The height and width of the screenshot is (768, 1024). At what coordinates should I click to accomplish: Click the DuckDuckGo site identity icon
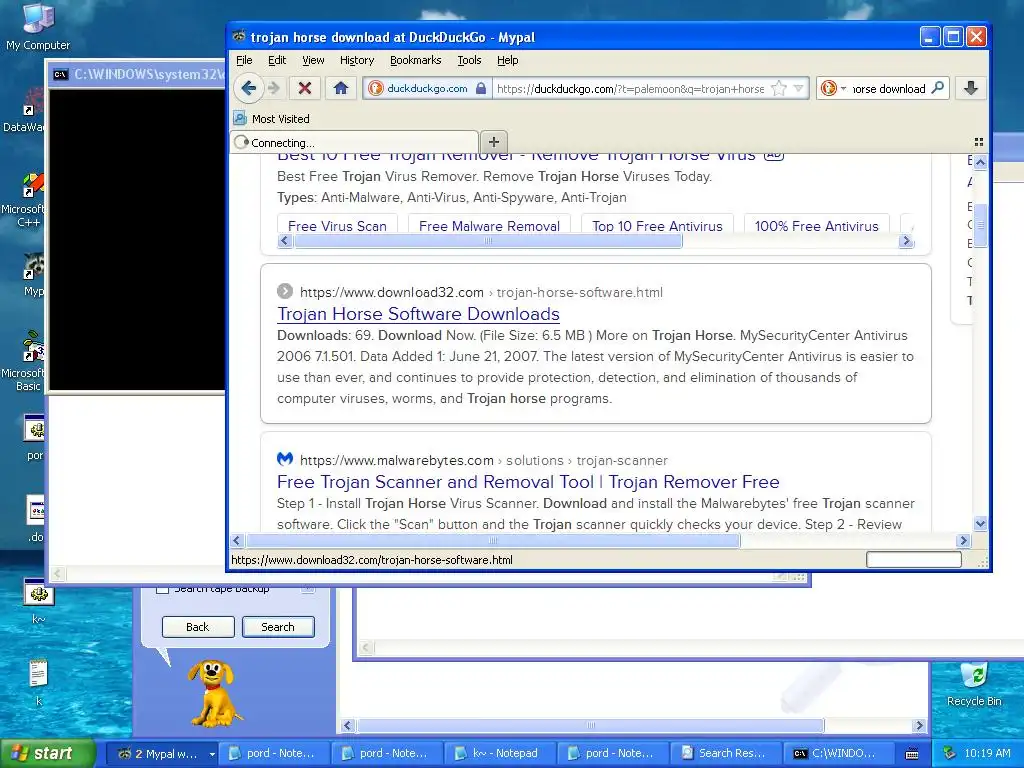(x=376, y=88)
